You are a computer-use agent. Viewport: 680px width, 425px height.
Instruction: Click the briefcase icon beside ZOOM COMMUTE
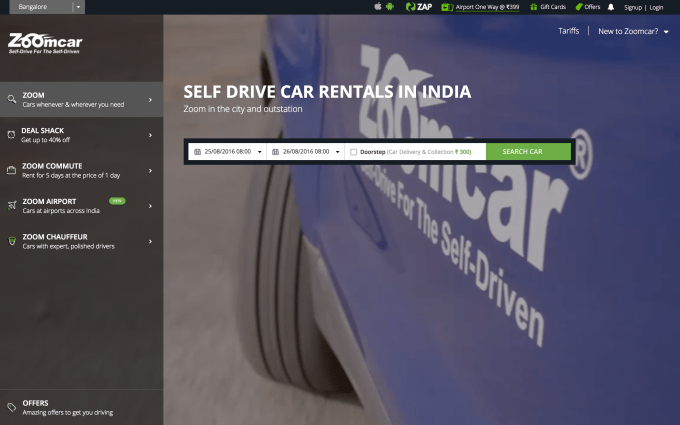tap(11, 170)
